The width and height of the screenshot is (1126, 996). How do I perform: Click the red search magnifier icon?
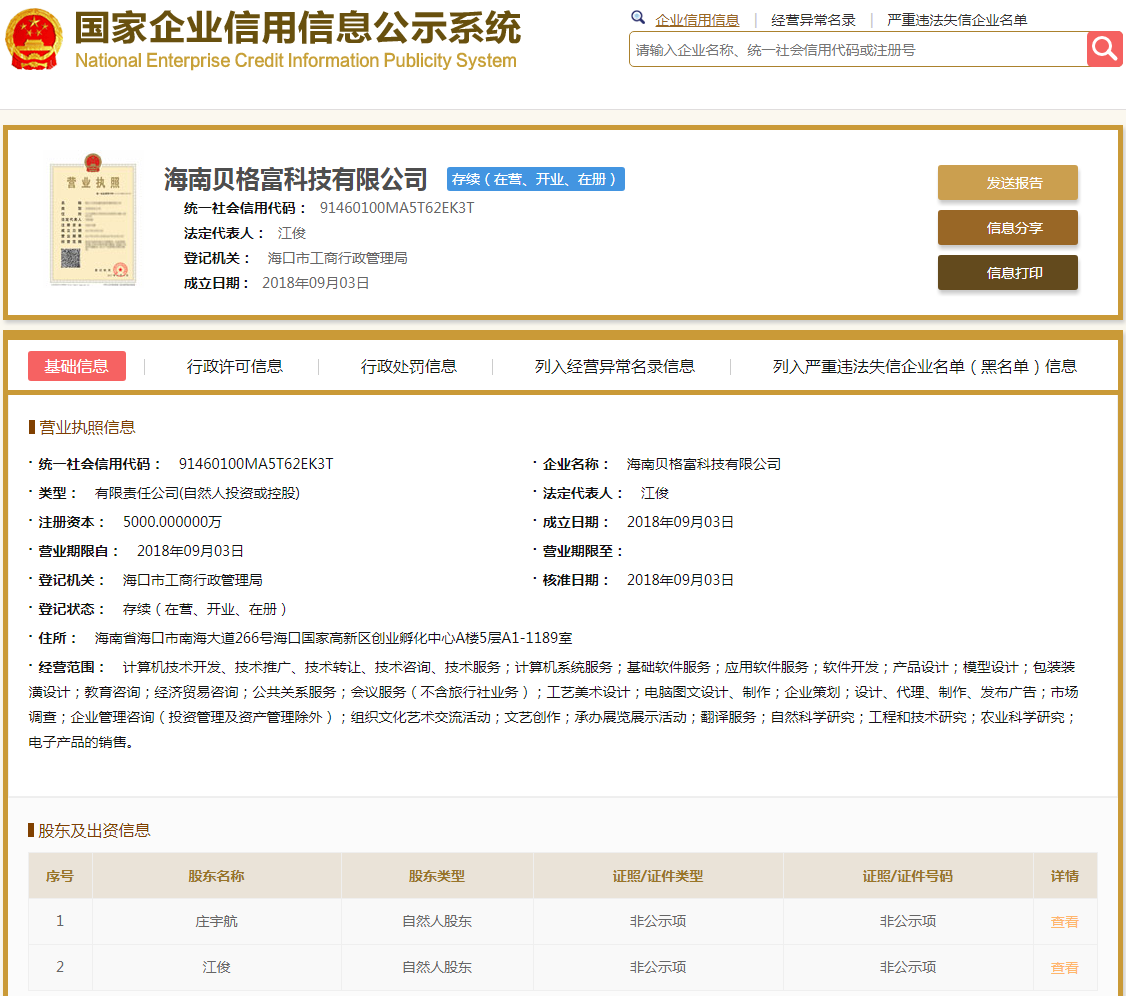(1104, 48)
